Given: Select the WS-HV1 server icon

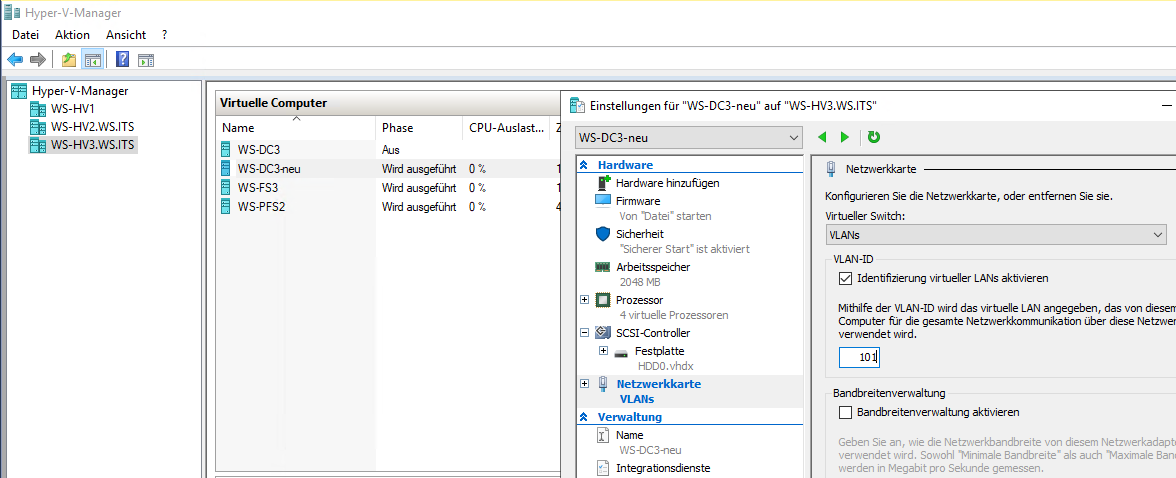Looking at the screenshot, I should pos(38,109).
